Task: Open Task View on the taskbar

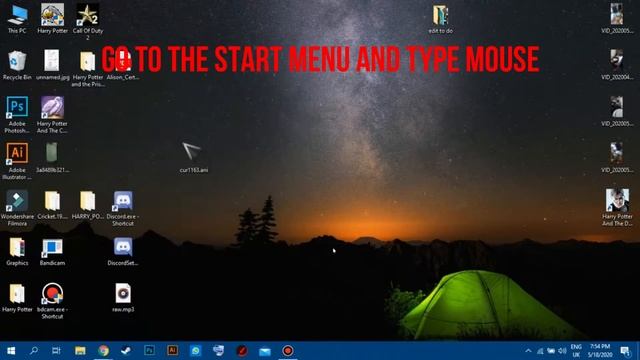Action: [x=56, y=351]
